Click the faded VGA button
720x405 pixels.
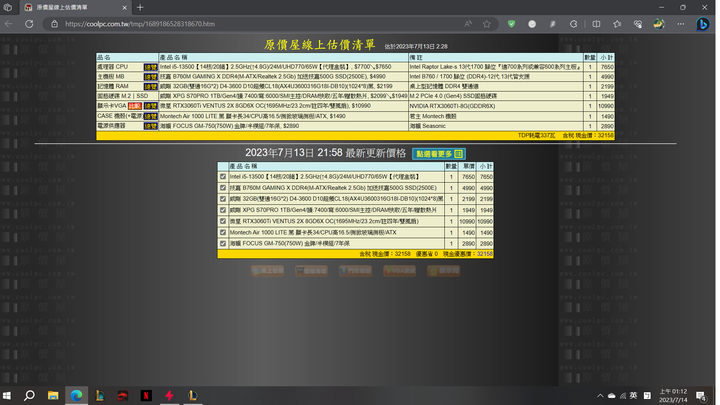click(x=399, y=271)
